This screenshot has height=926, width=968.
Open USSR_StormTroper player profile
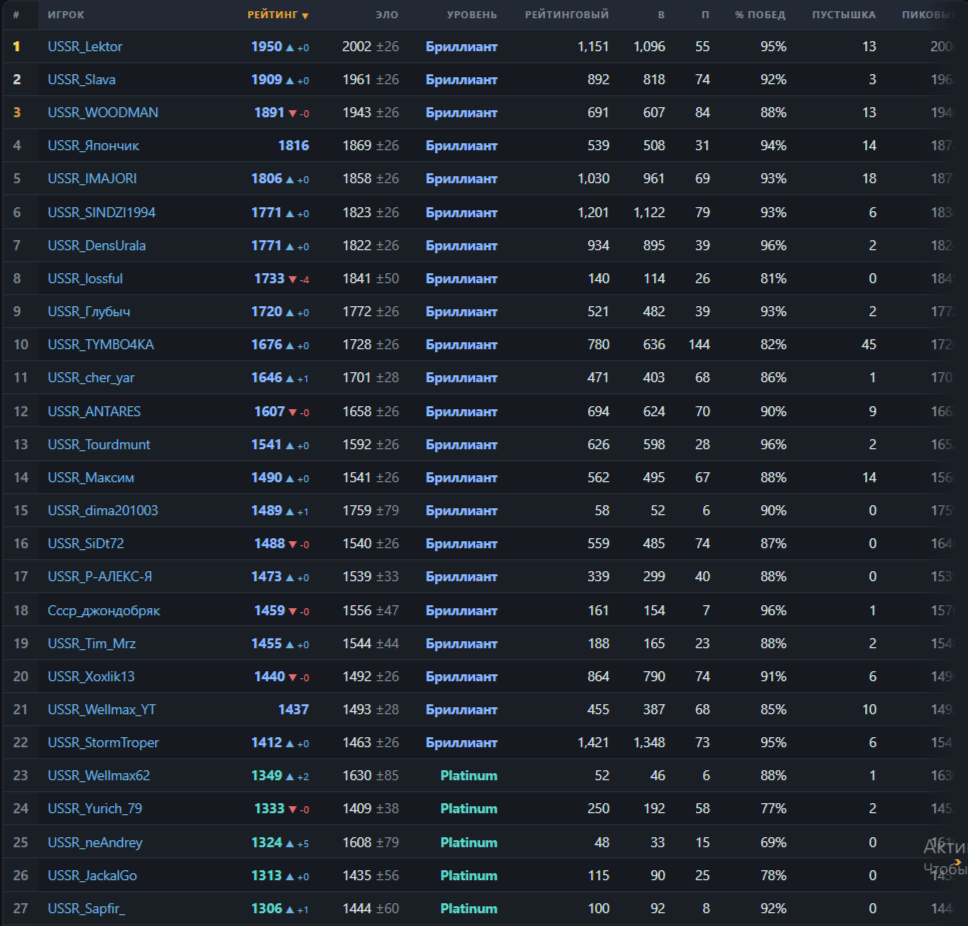coord(103,743)
